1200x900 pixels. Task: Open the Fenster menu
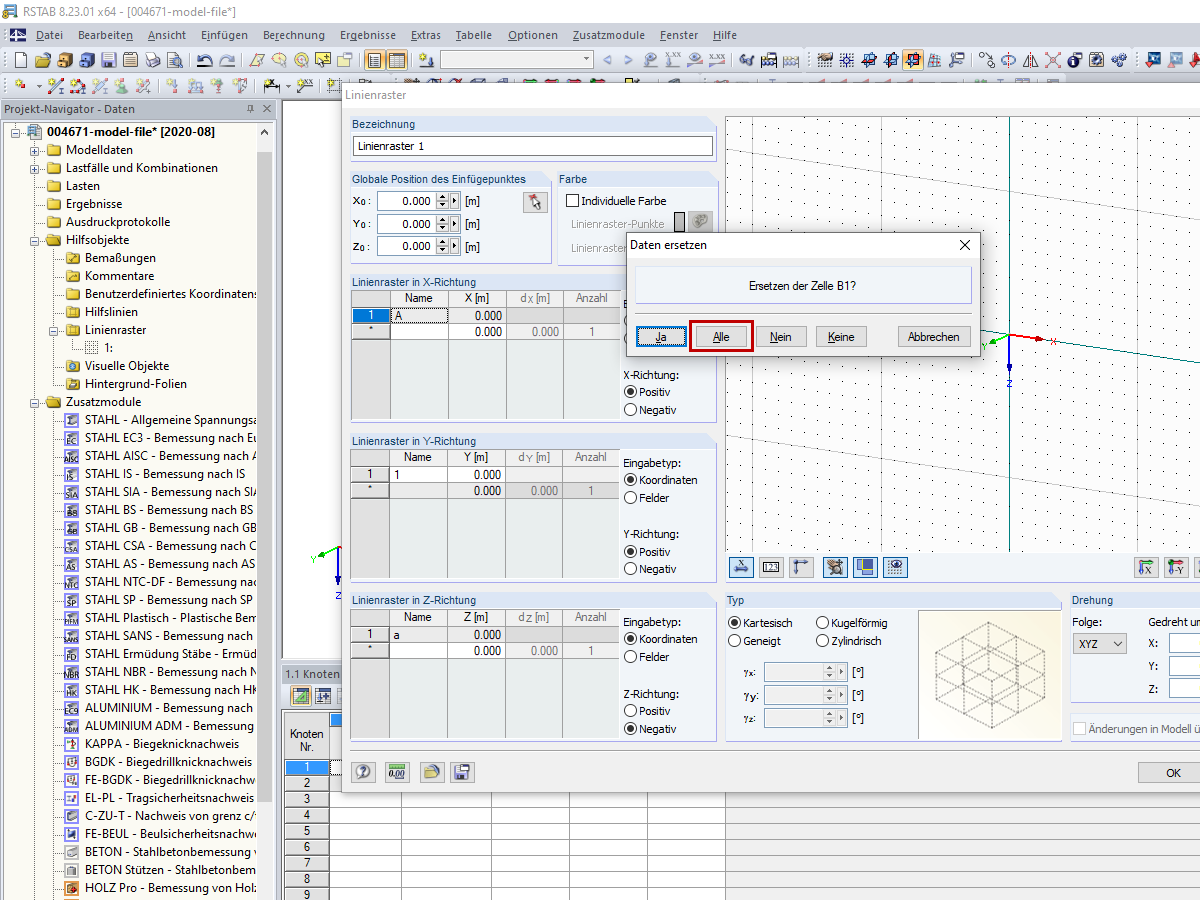679,35
